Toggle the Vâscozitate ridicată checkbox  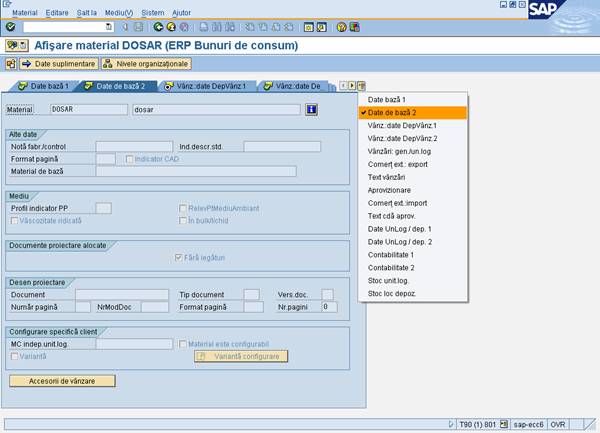(x=15, y=221)
